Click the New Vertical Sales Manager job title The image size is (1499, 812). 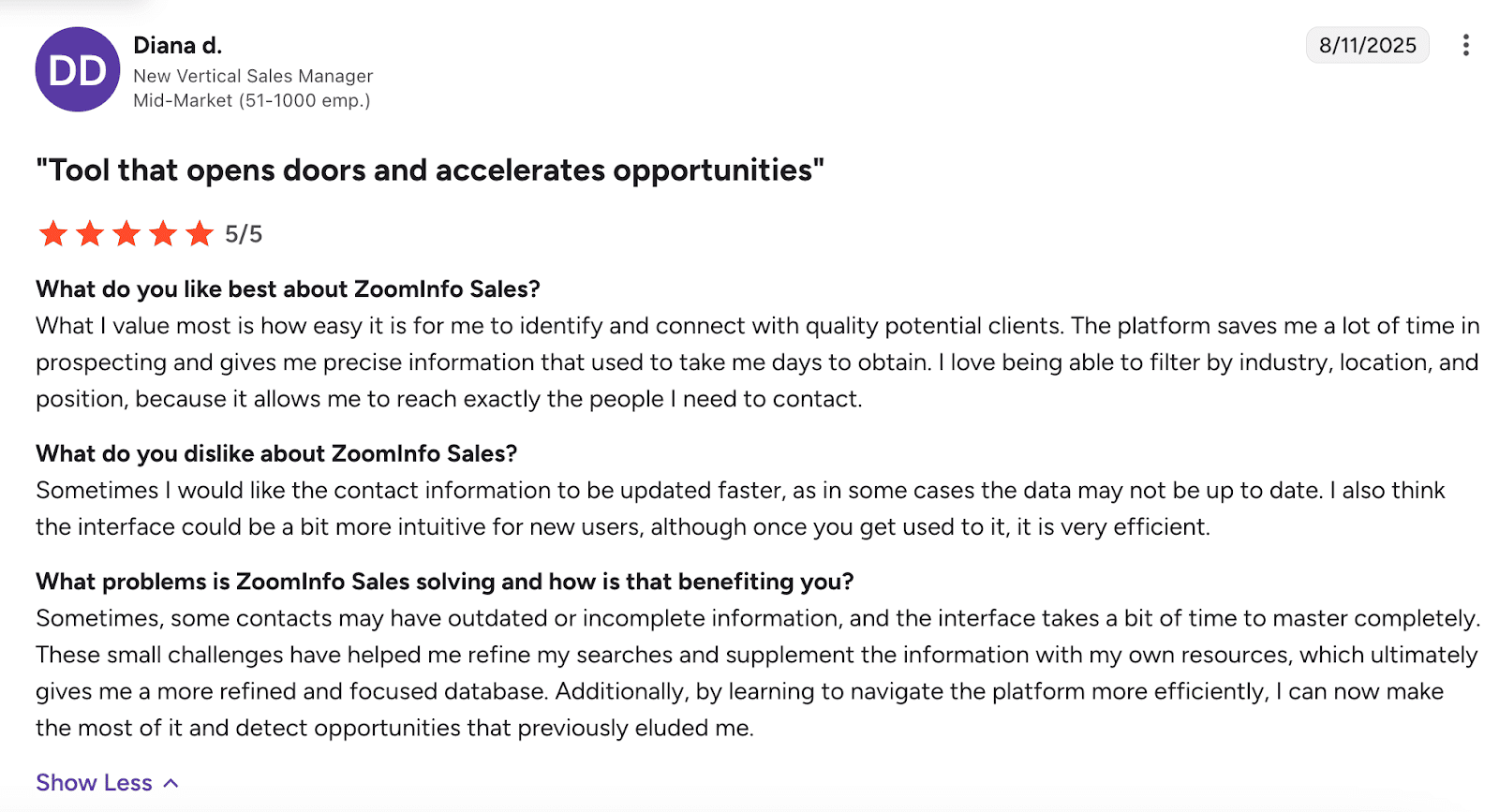pos(253,76)
